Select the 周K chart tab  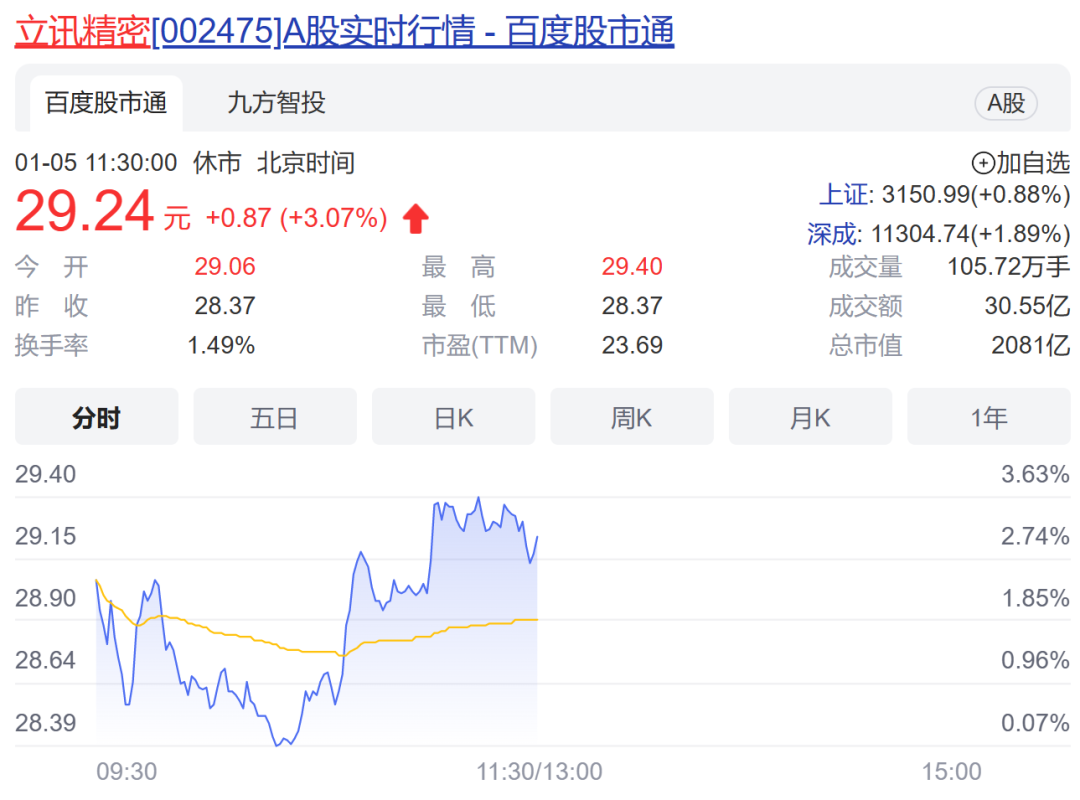click(x=632, y=417)
